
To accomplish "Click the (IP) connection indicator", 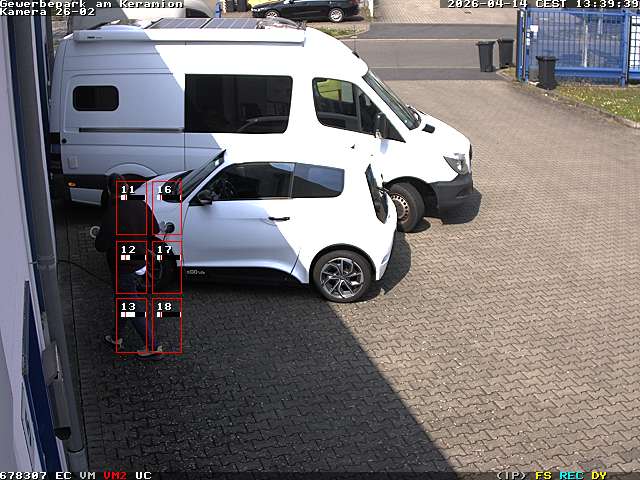I will (511, 475).
